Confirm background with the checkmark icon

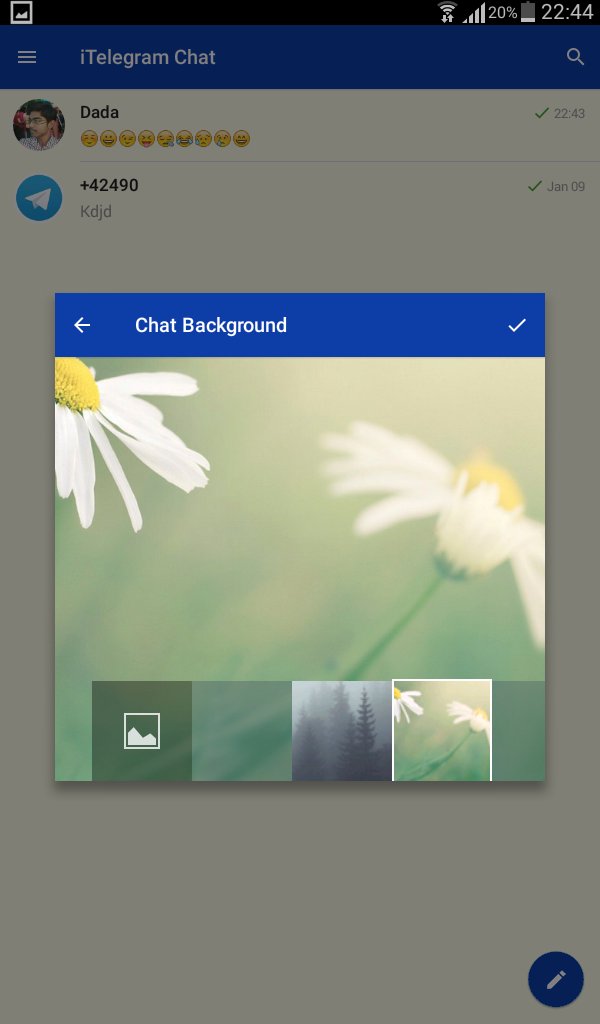coord(516,325)
